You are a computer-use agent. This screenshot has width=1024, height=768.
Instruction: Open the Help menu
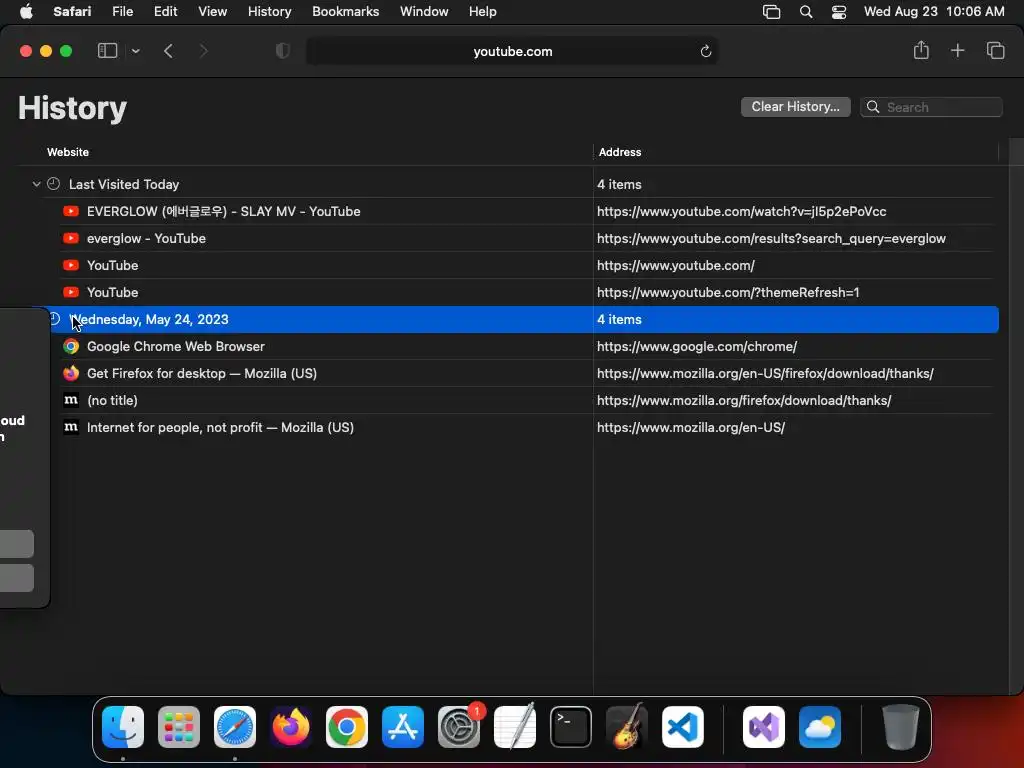[x=483, y=12]
